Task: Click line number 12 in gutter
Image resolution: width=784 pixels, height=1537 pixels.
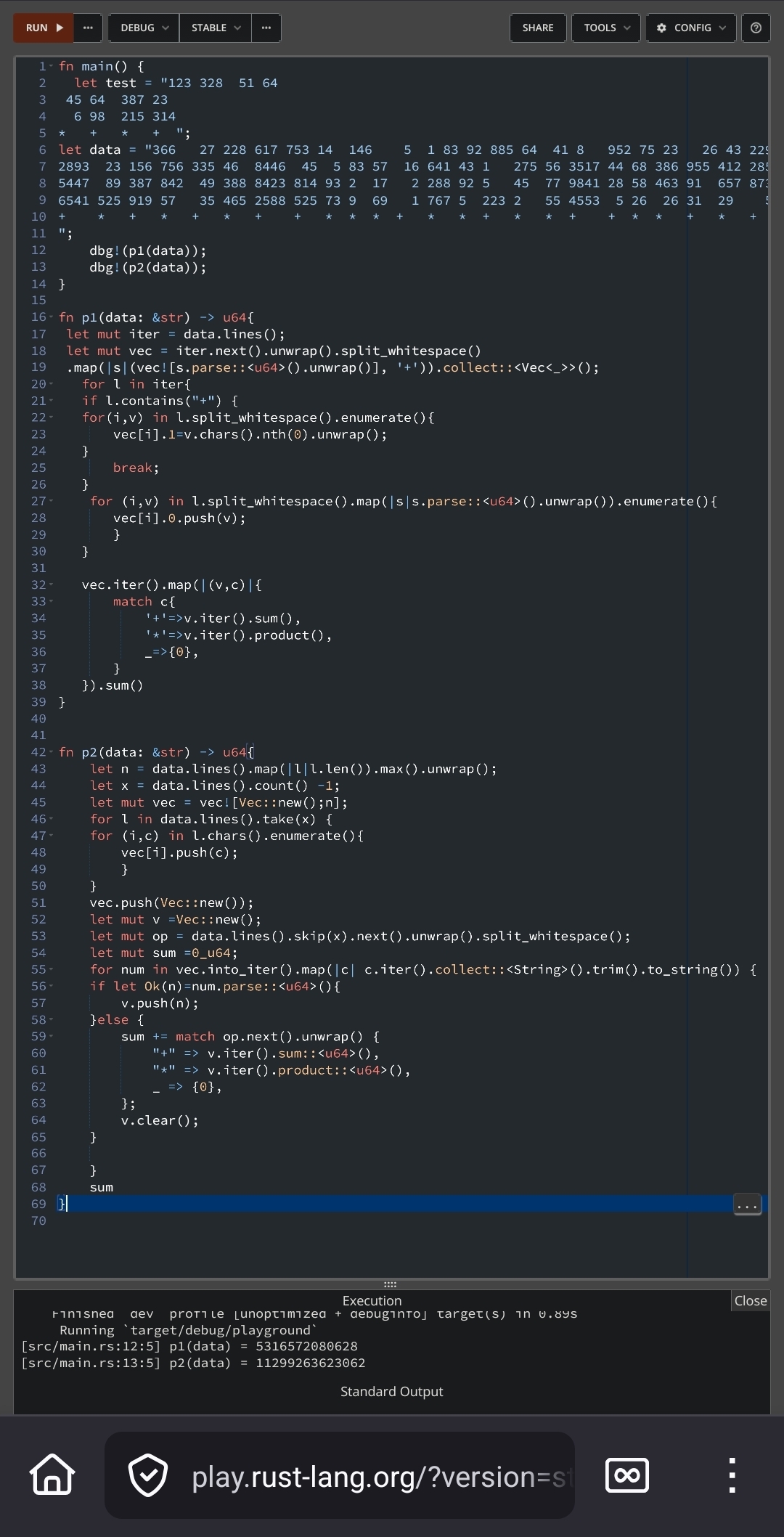Action: pos(38,250)
